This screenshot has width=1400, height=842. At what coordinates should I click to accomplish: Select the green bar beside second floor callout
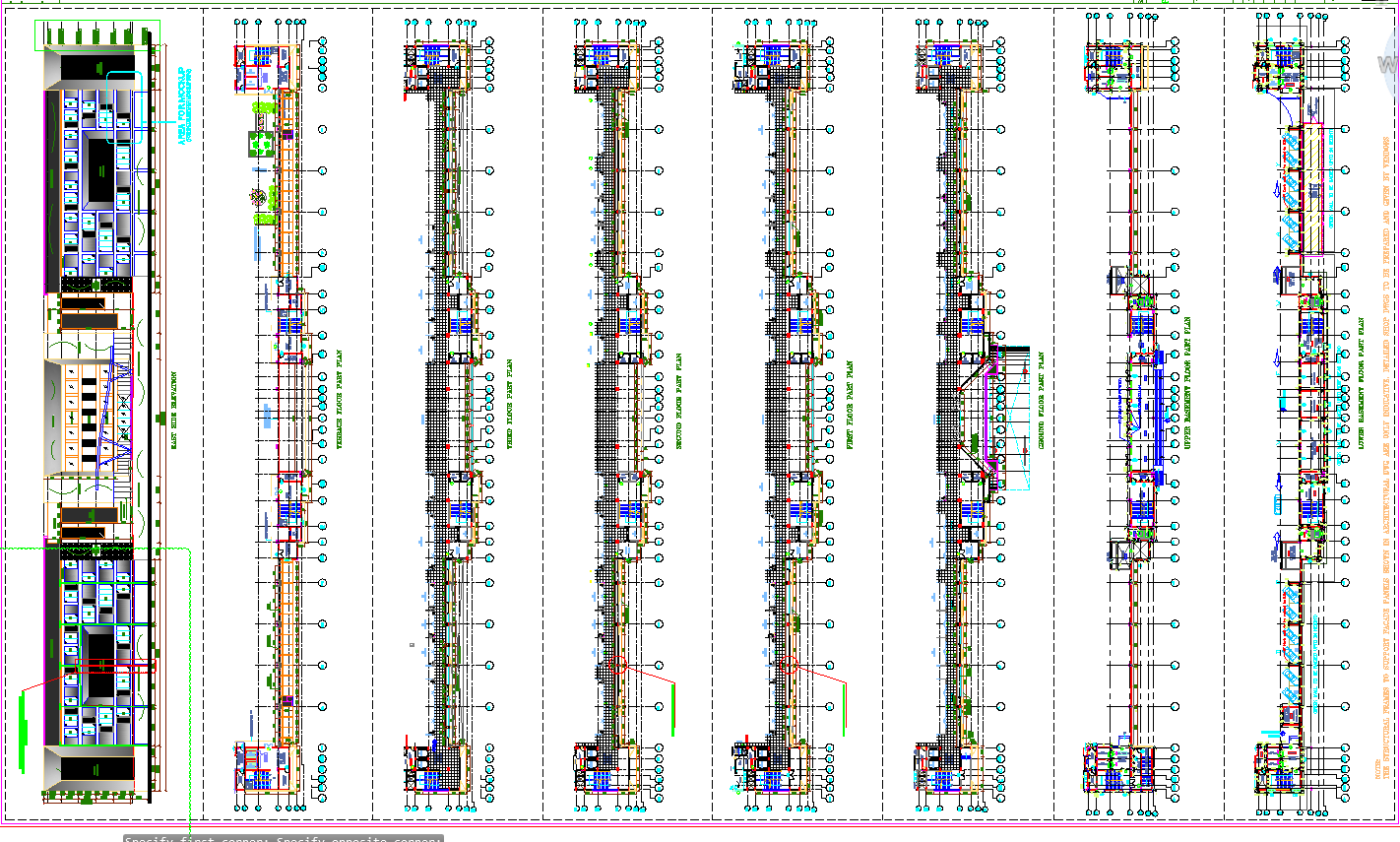(x=673, y=709)
